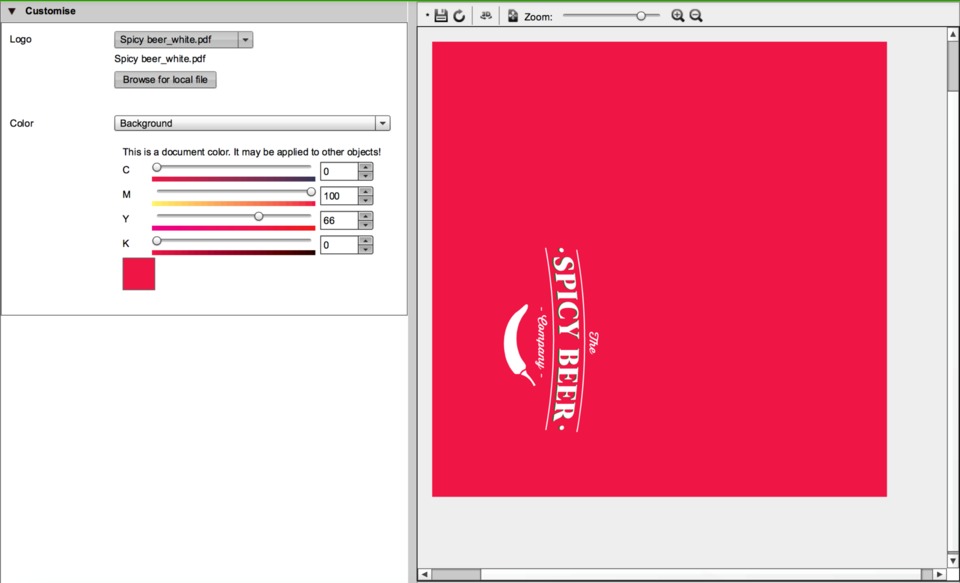The height and width of the screenshot is (583, 960).
Task: Click the Y (yellow) slider handle
Action: coord(259,216)
